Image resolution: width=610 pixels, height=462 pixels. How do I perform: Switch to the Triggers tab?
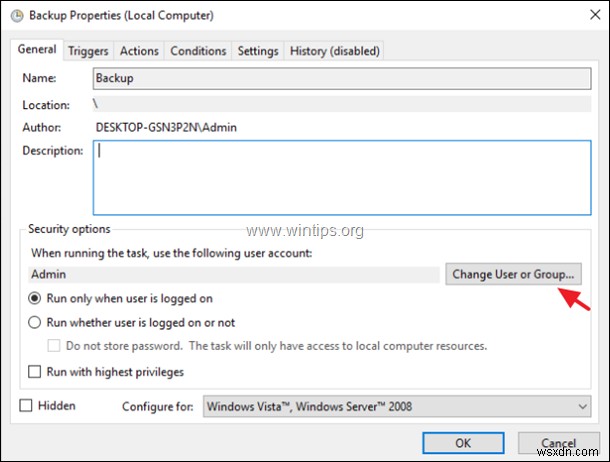(x=89, y=51)
